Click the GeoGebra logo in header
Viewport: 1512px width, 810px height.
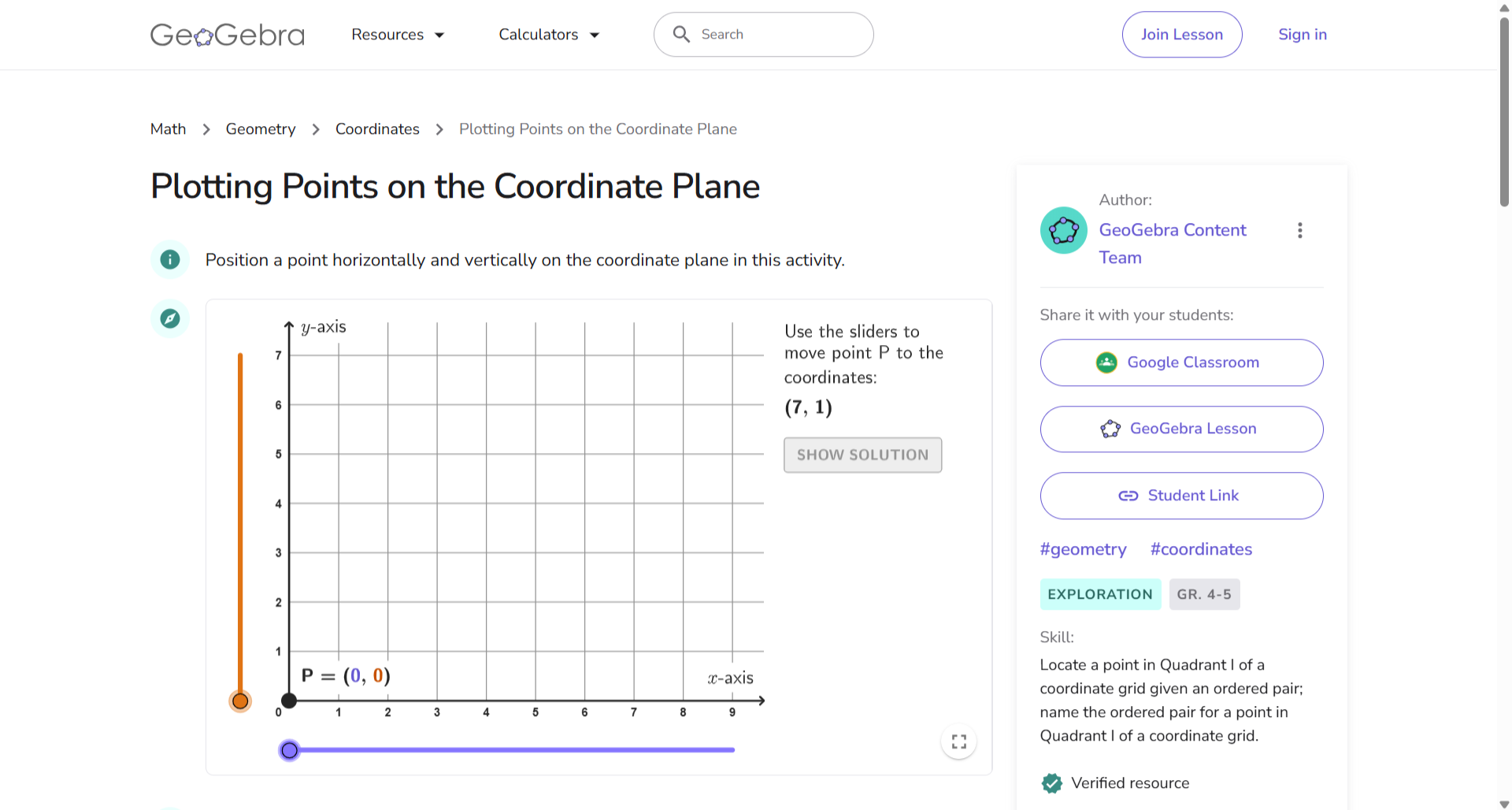point(227,35)
